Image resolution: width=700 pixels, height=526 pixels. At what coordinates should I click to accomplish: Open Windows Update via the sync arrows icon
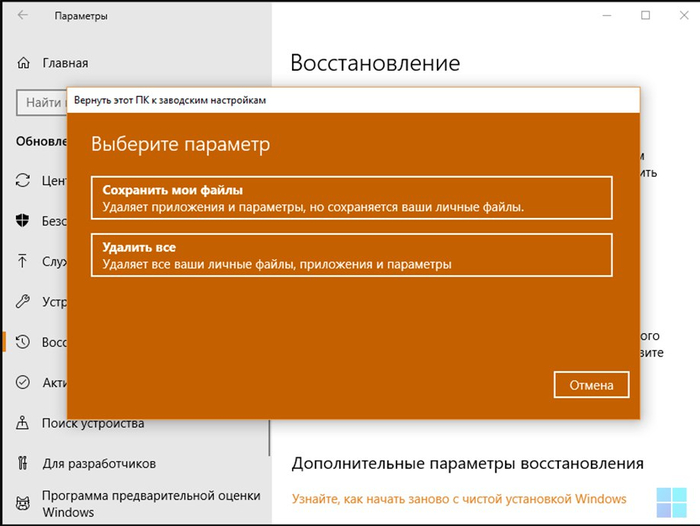(x=23, y=181)
